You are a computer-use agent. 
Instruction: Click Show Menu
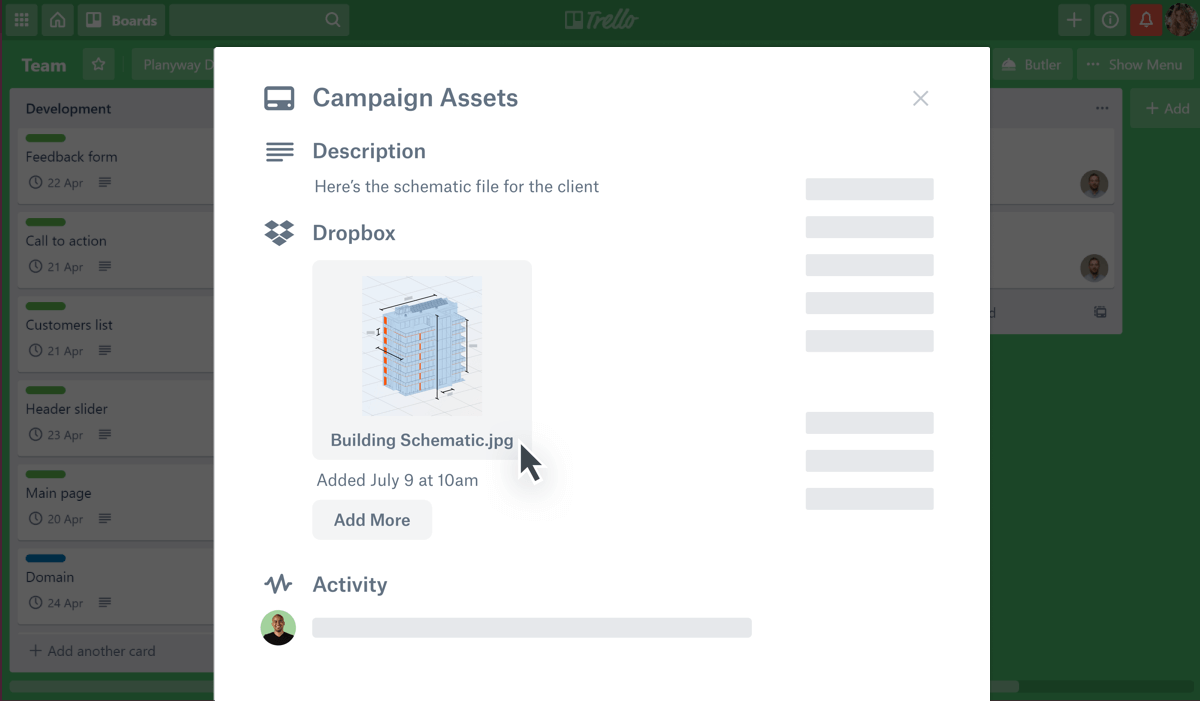tap(1136, 63)
